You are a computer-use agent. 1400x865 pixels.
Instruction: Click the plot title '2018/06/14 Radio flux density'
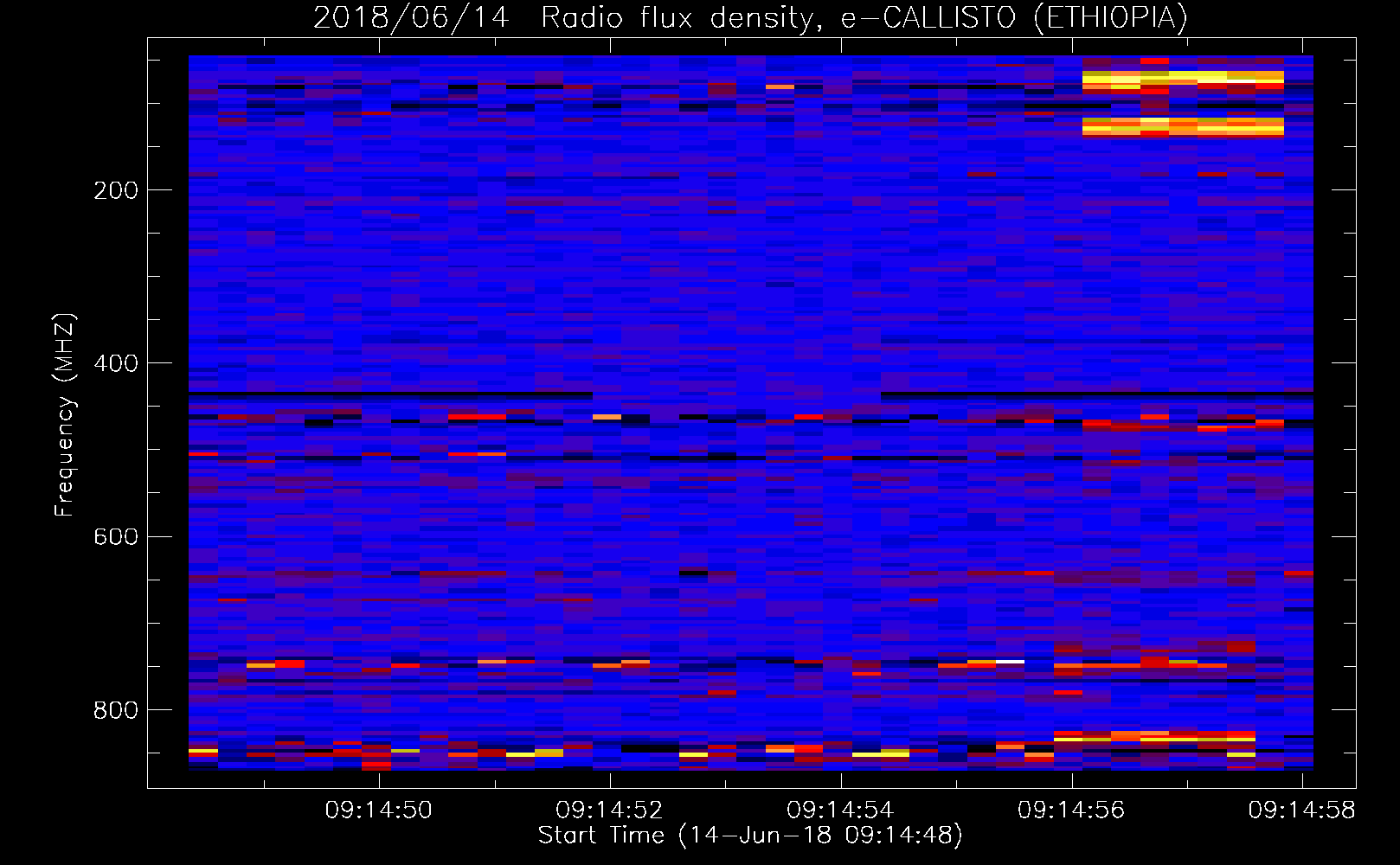(568, 17)
